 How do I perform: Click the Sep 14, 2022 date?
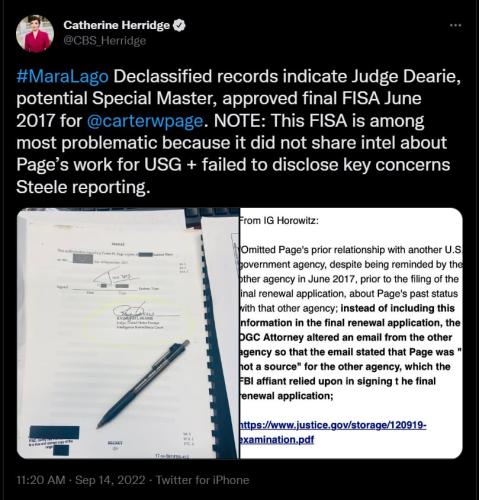pos(110,480)
